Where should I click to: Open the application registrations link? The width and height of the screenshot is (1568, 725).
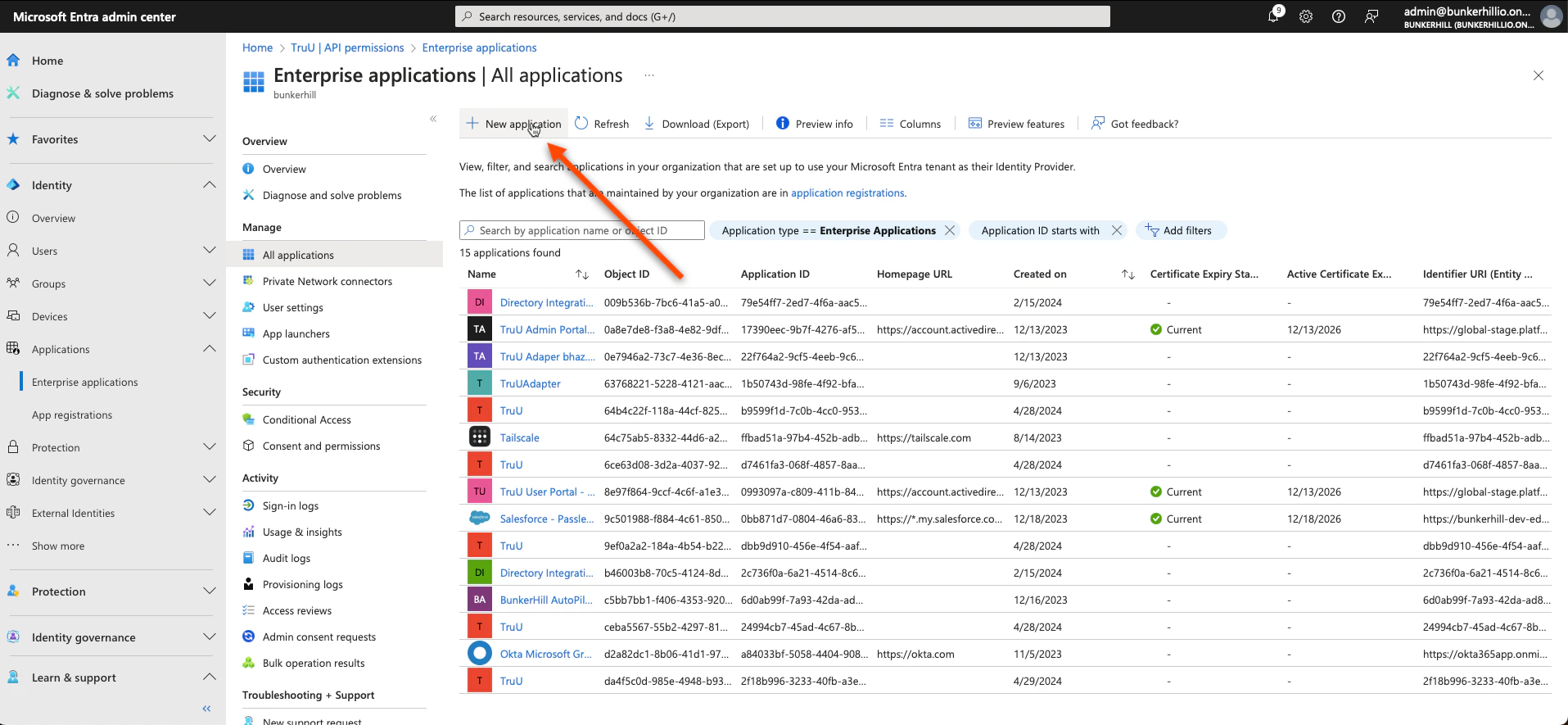click(847, 193)
